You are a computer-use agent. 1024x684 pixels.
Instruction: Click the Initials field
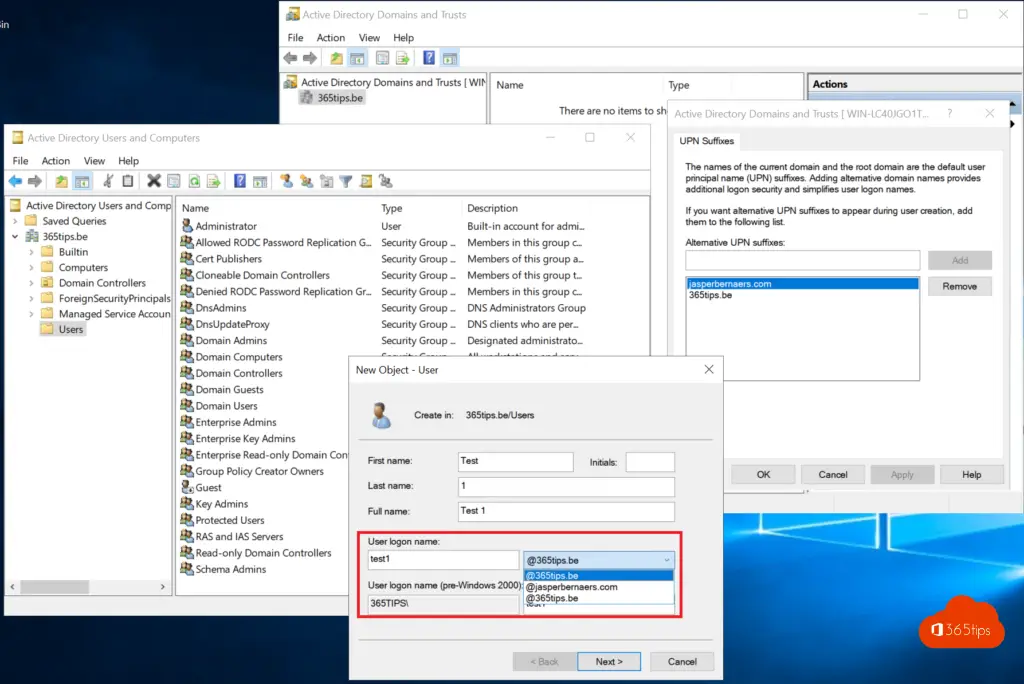click(x=650, y=461)
